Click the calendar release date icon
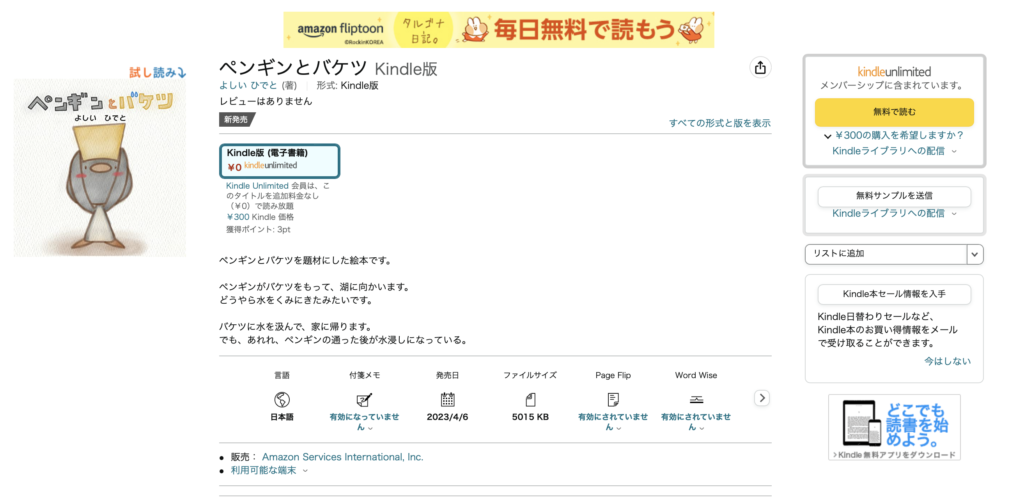 [447, 400]
